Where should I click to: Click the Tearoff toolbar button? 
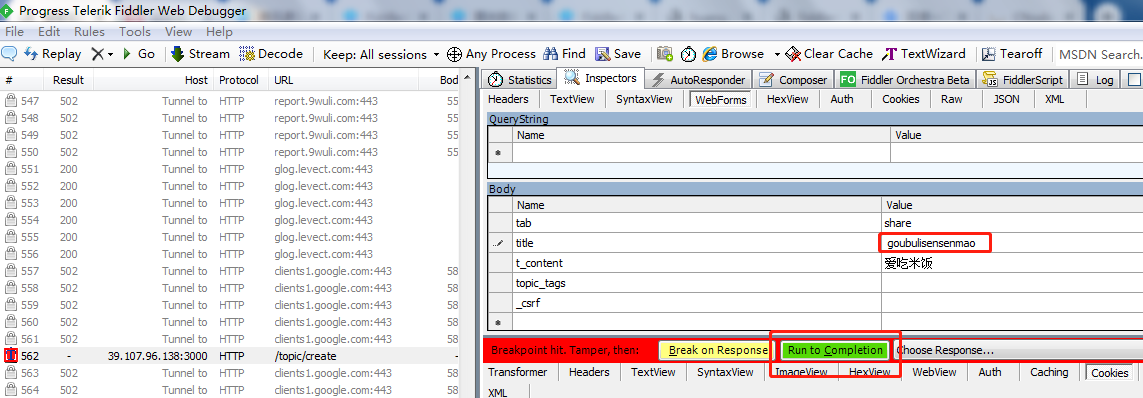point(1012,54)
